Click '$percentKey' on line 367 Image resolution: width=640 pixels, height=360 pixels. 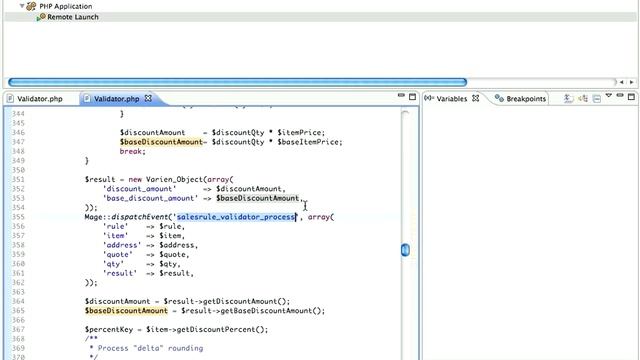pyautogui.click(x=109, y=329)
